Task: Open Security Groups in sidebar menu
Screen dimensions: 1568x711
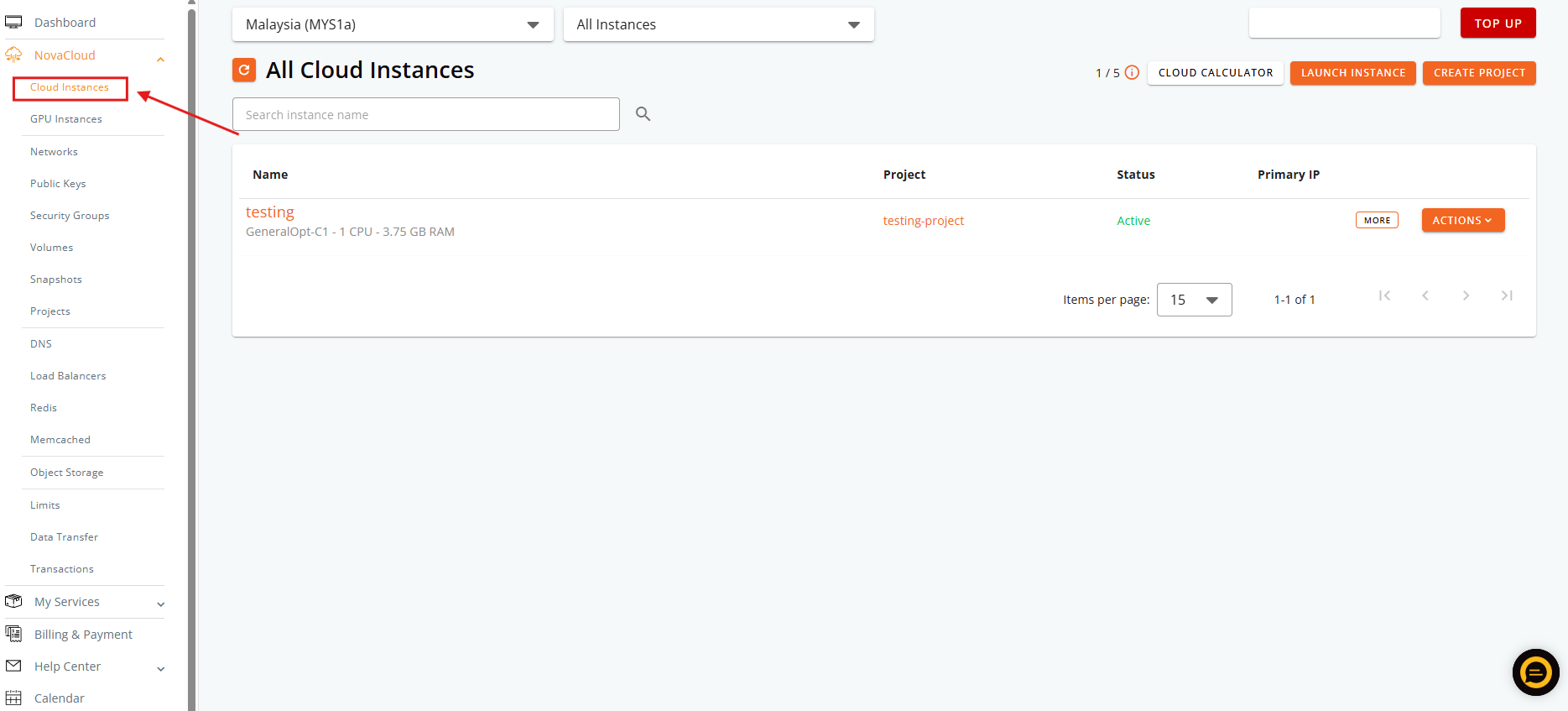Action: tap(70, 216)
